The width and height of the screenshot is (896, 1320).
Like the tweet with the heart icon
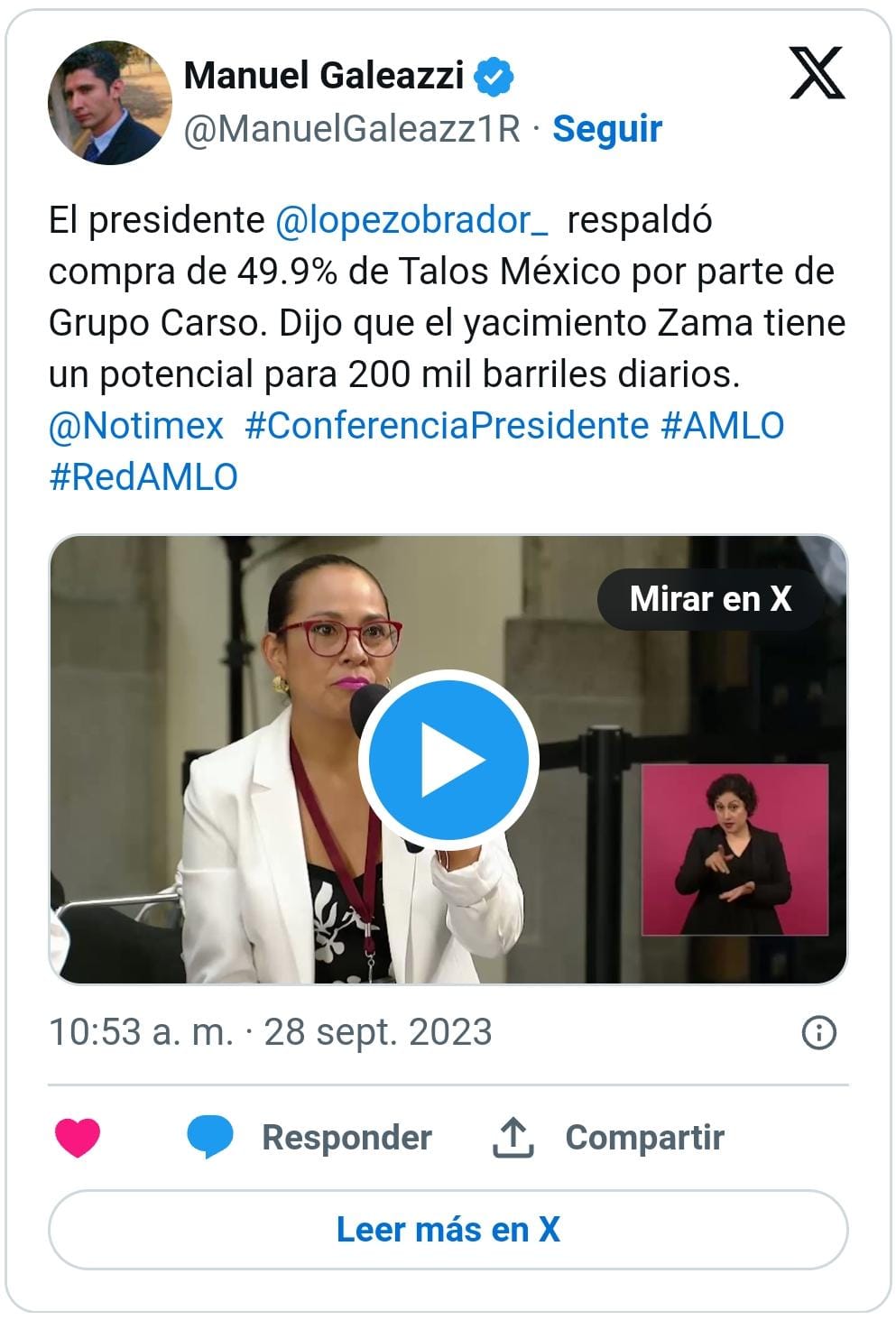point(78,1137)
